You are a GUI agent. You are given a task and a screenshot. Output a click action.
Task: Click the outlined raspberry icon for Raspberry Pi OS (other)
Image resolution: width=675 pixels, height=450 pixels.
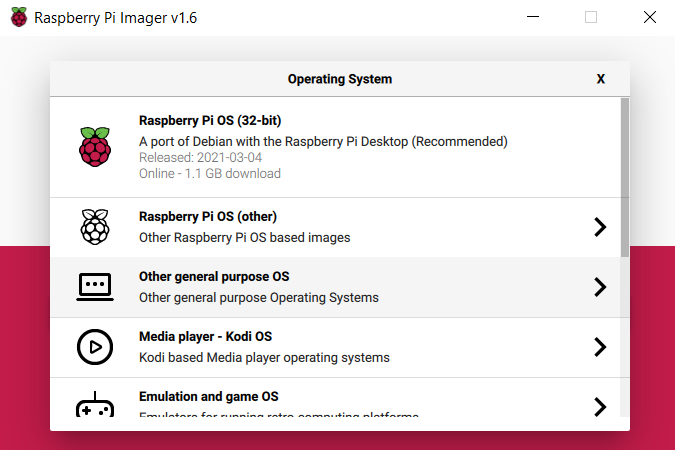95,227
